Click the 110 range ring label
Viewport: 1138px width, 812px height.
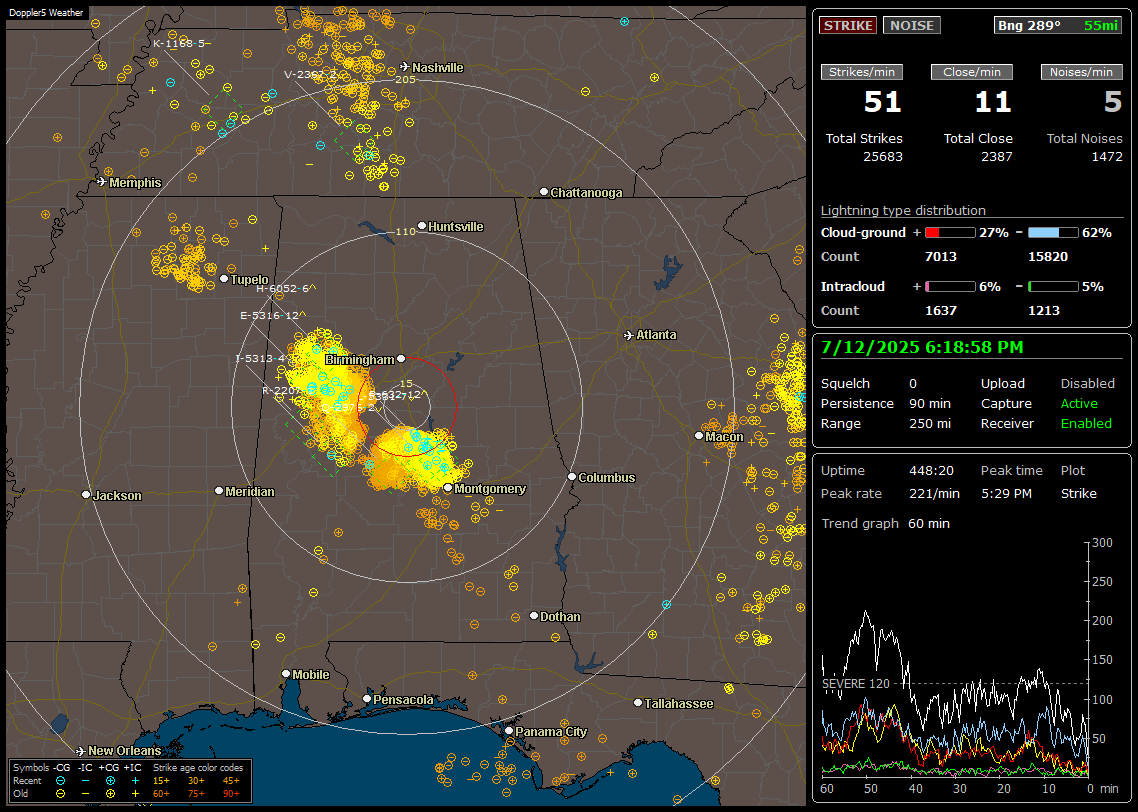[405, 231]
